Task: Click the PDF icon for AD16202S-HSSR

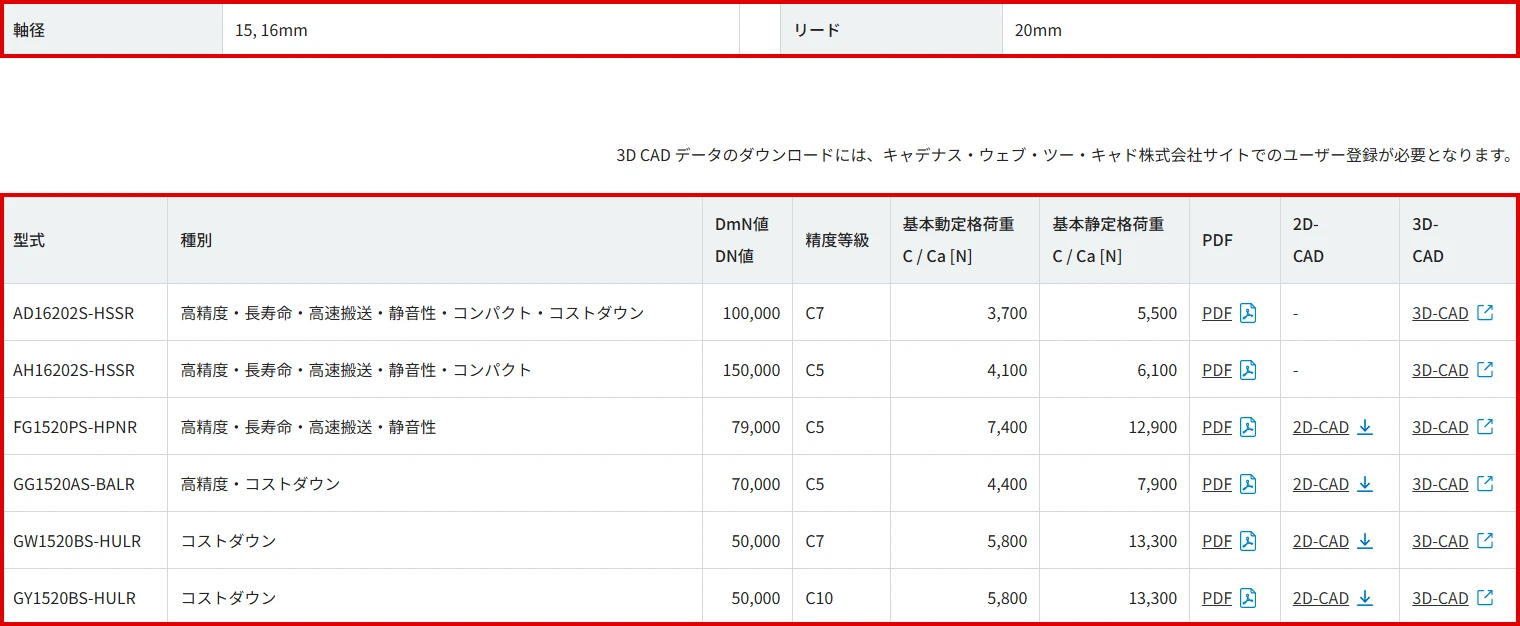Action: pos(1246,313)
